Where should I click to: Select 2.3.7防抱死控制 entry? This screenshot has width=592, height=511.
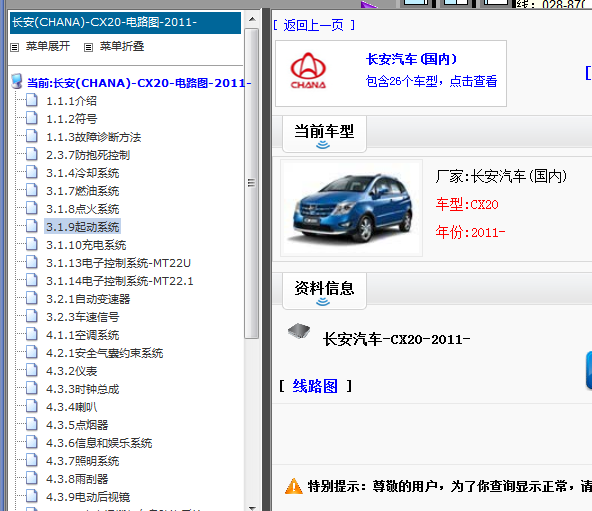[x=88, y=155]
